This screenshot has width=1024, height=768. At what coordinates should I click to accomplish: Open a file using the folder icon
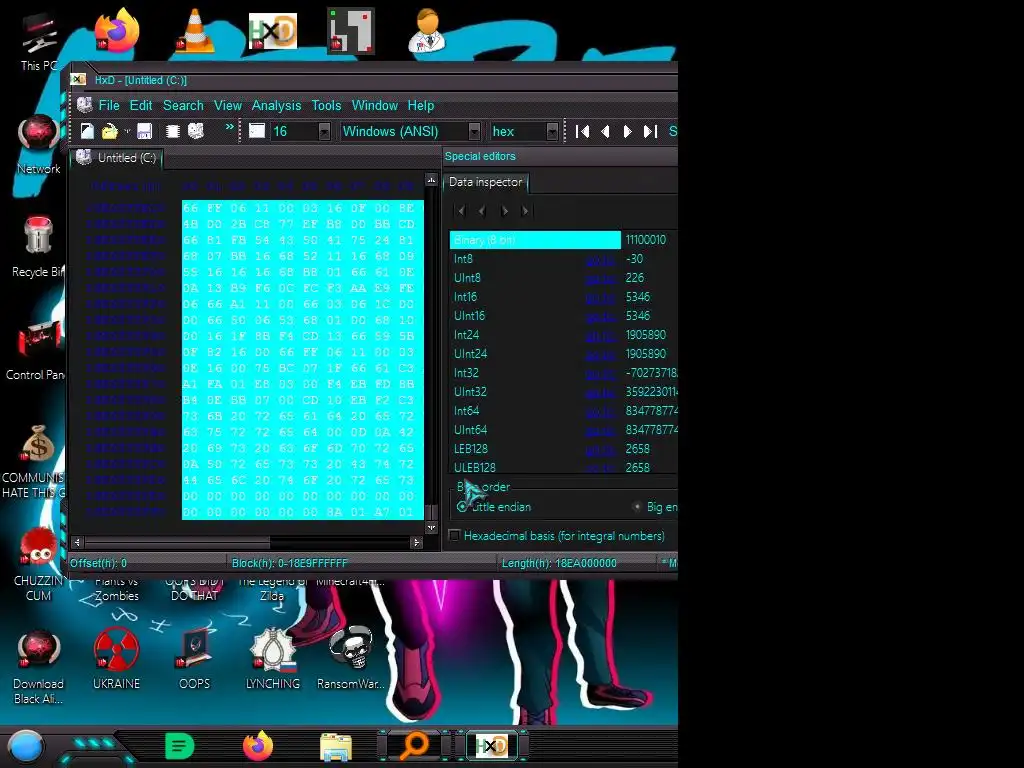click(x=109, y=131)
